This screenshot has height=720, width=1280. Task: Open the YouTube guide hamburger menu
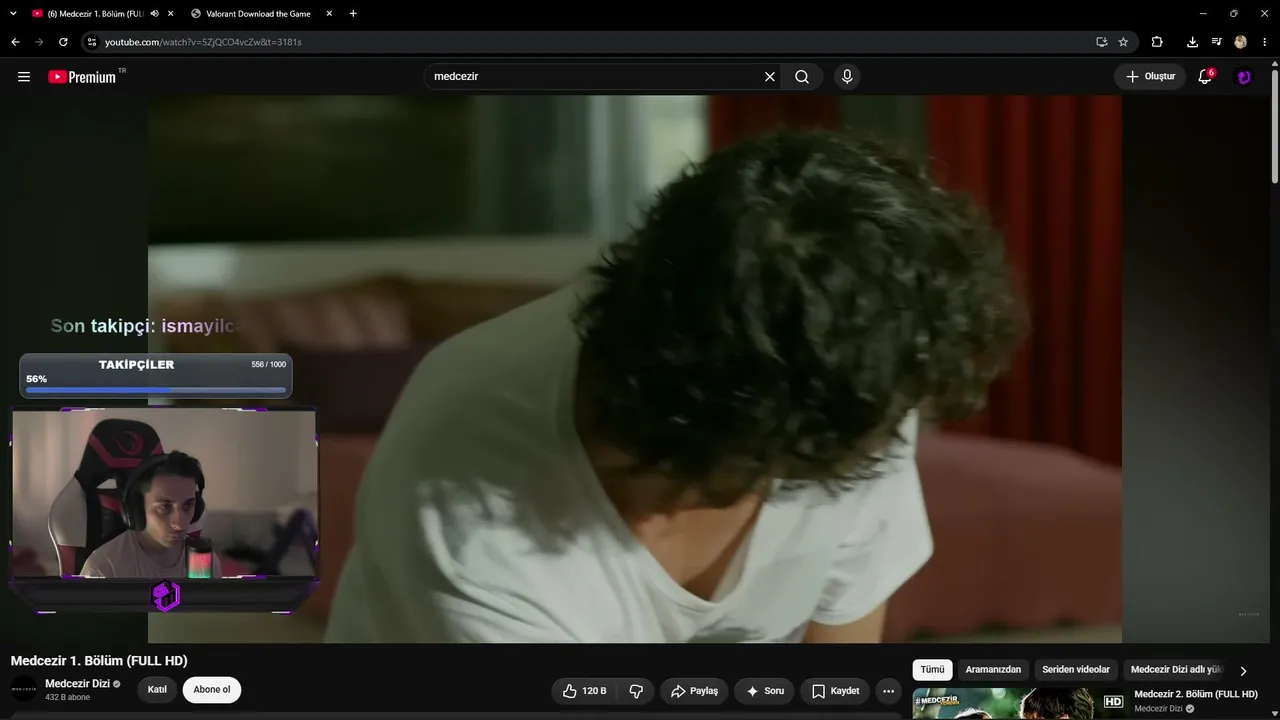click(x=24, y=77)
